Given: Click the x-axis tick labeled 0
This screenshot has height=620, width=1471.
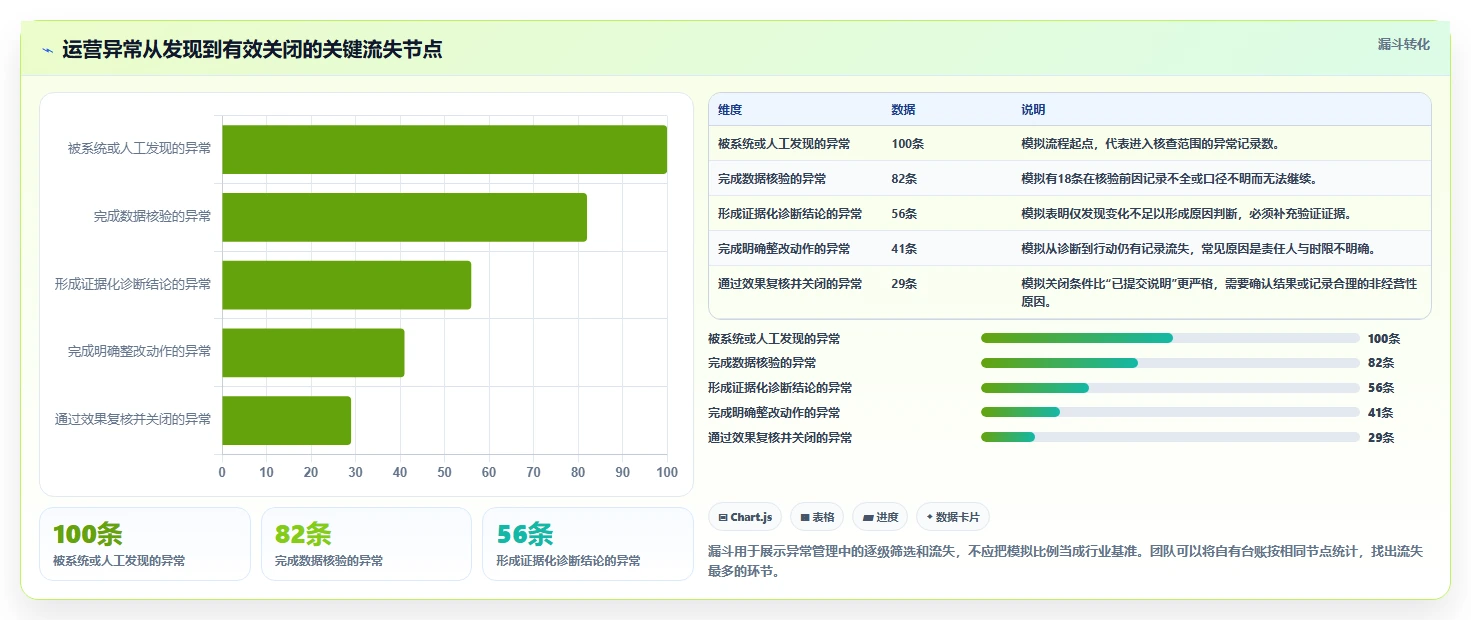Looking at the screenshot, I should [222, 472].
